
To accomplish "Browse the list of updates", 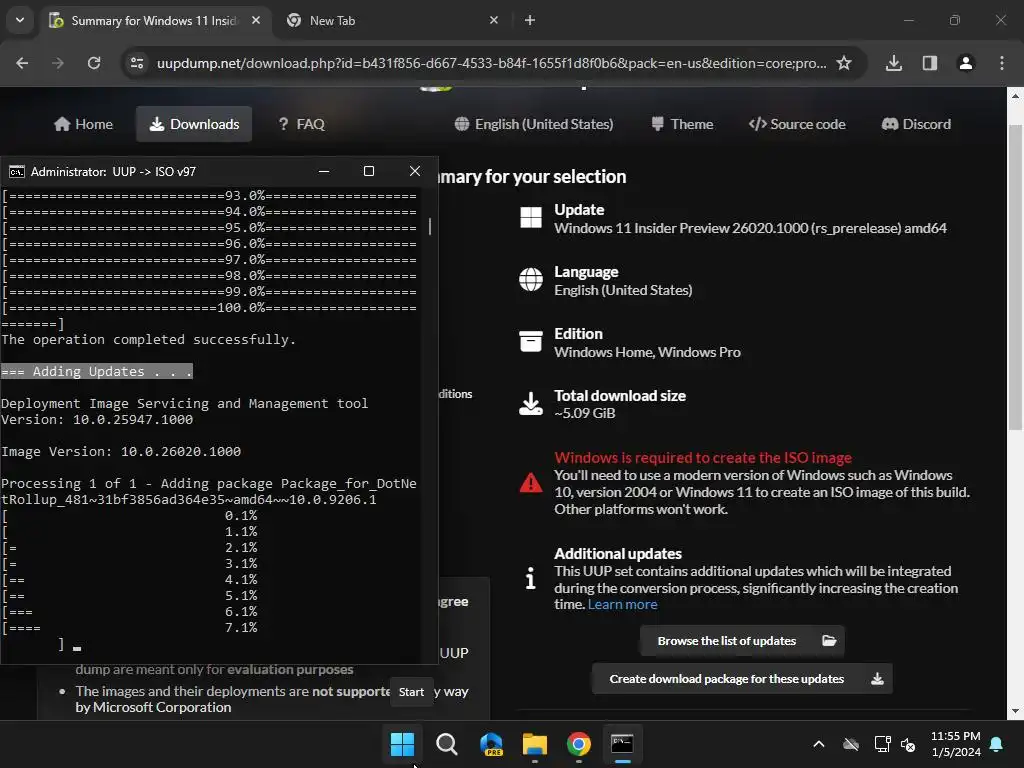I will point(742,641).
